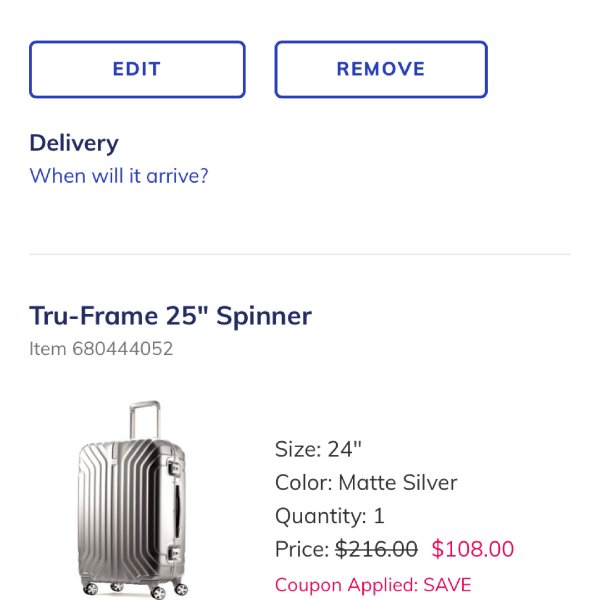Image resolution: width=600 pixels, height=600 pixels.
Task: Open the Tru-Frame 25" Spinner product title
Action: 170,316
